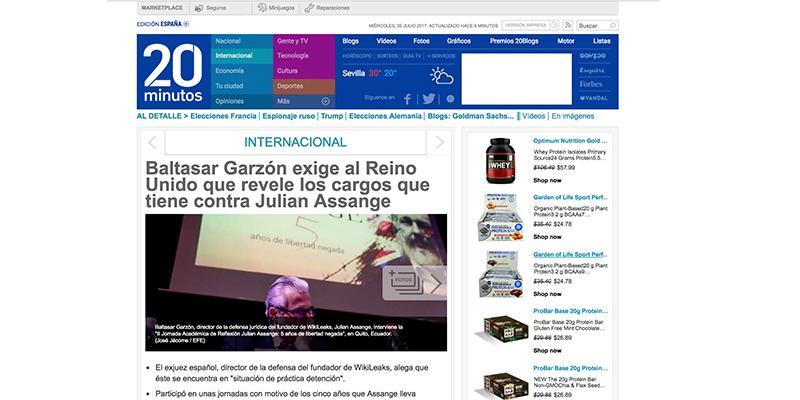Open the Edición España edition selector
The width and height of the screenshot is (800, 400).
(x=162, y=24)
